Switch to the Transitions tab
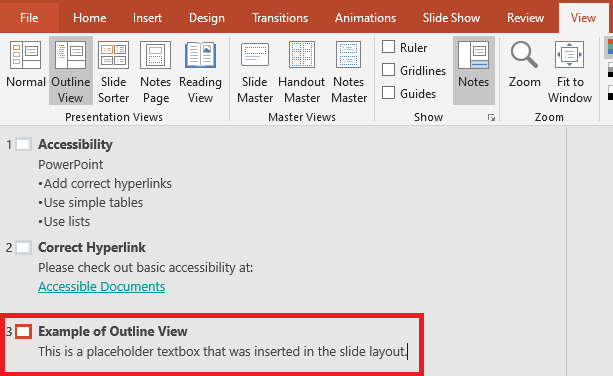 pos(280,18)
